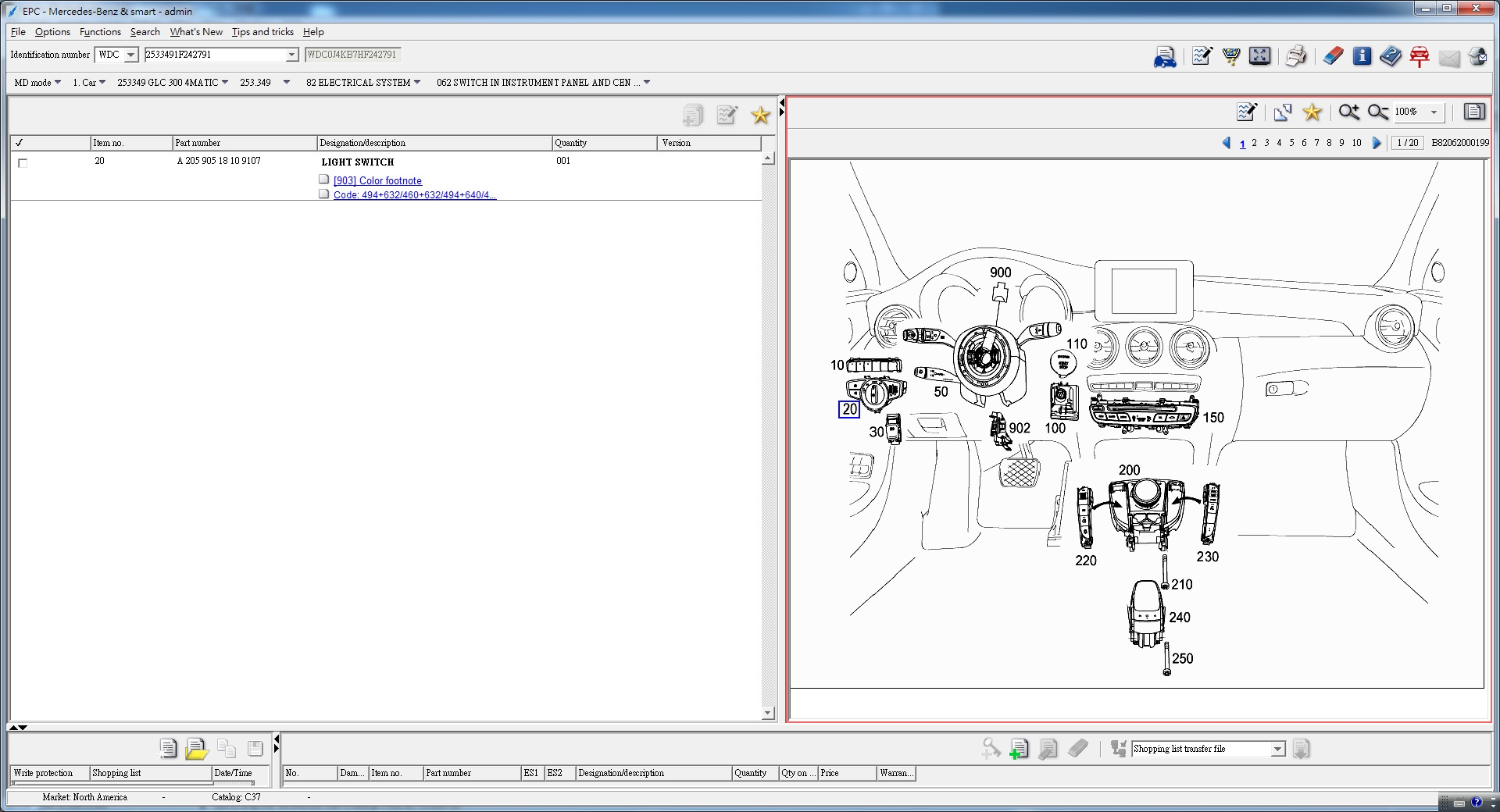Zoom in on the parts diagram

(1348, 112)
